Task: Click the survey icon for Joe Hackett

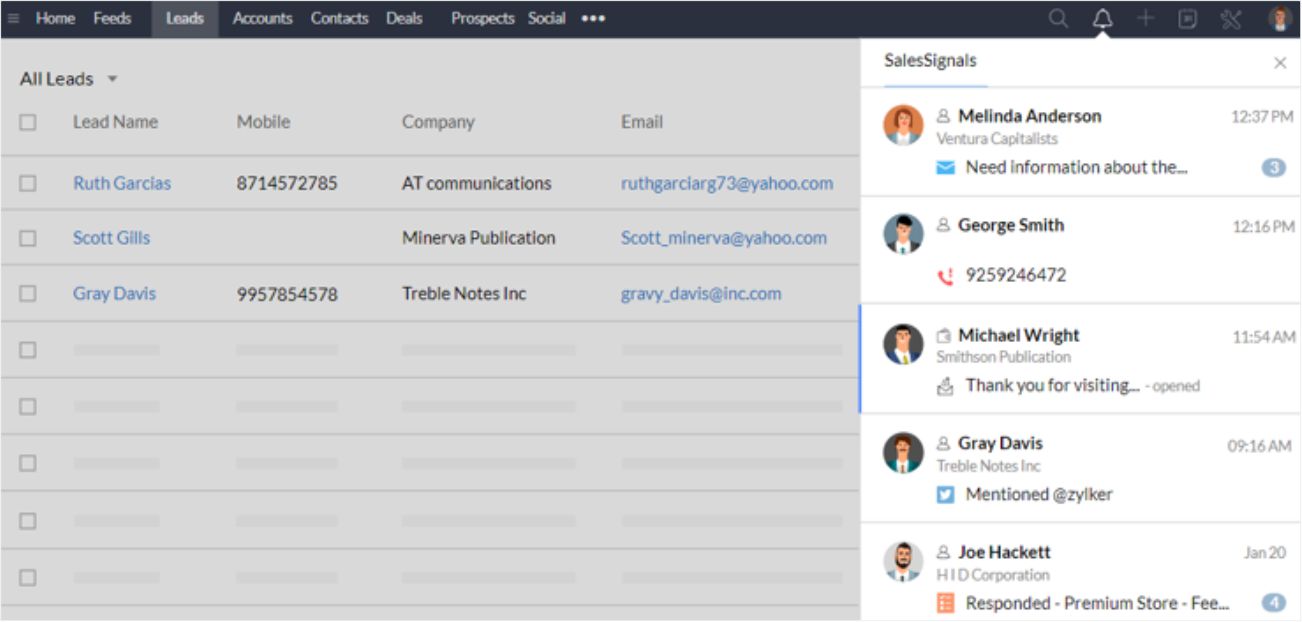Action: pos(945,603)
